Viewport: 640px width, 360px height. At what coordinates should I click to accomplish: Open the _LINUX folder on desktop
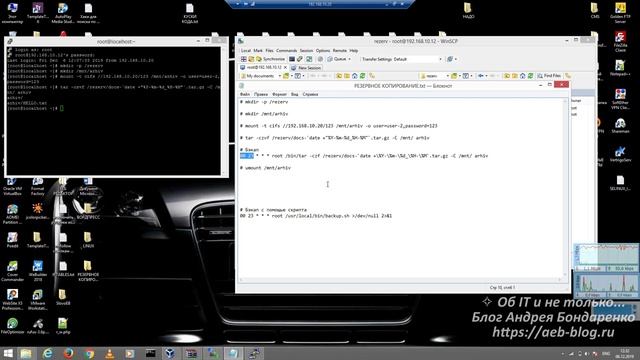88,240
